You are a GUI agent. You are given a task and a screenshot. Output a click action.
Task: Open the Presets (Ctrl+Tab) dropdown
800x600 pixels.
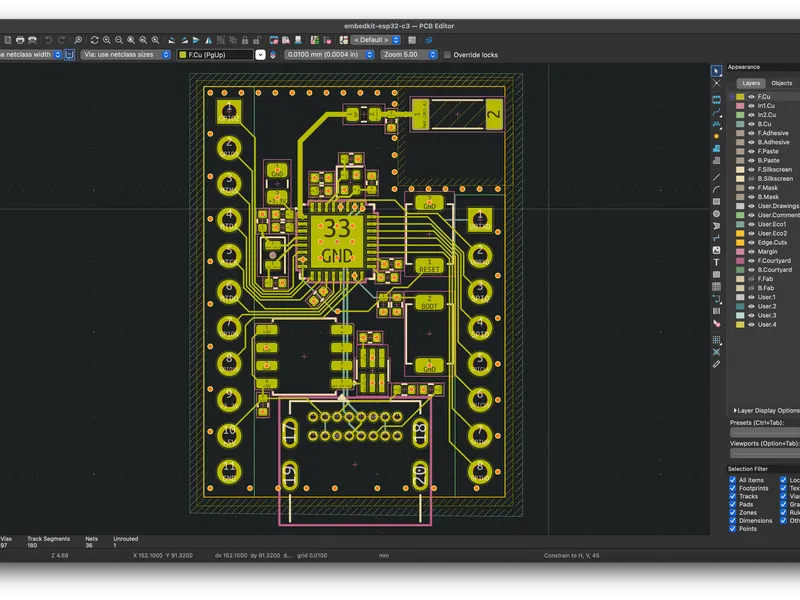[765, 432]
